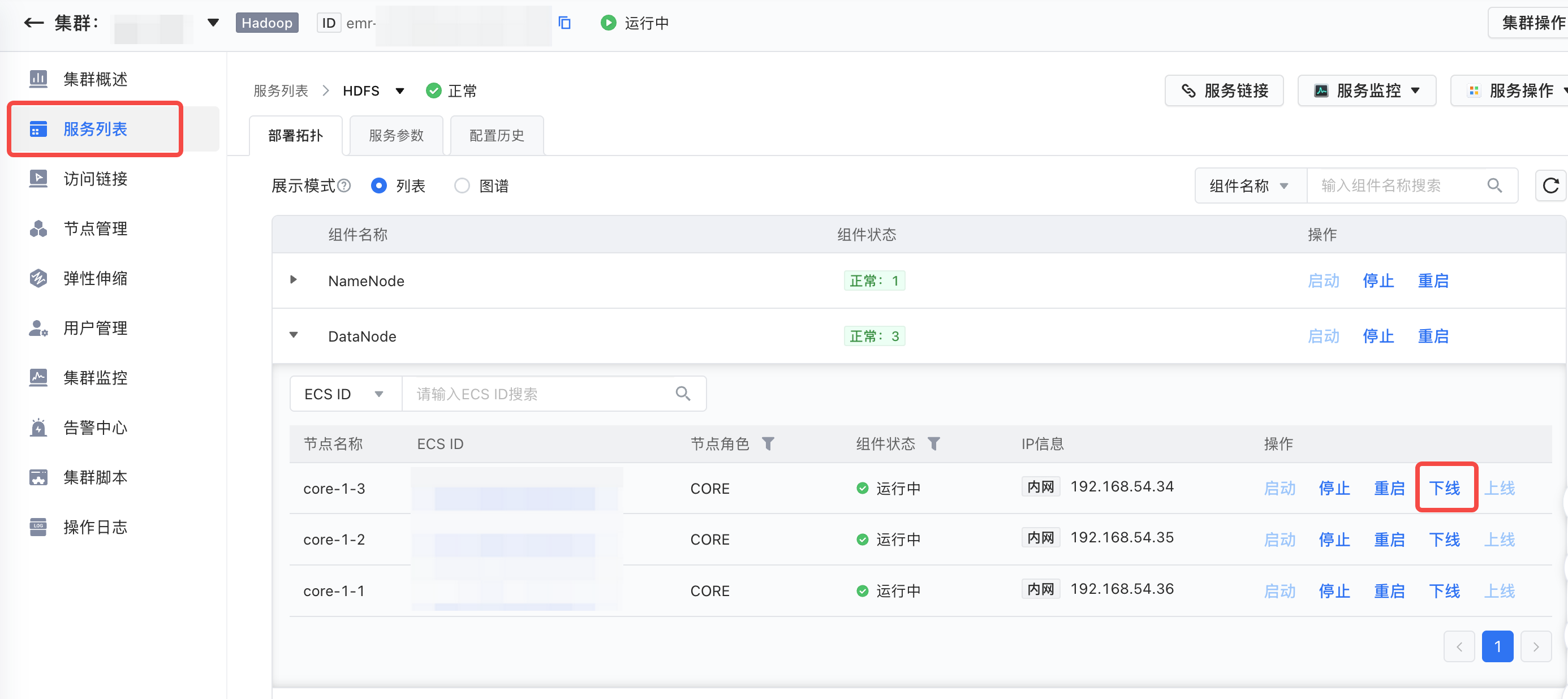Image resolution: width=1568 pixels, height=699 pixels.
Task: Click 重启 for NameNode
Action: tap(1433, 281)
